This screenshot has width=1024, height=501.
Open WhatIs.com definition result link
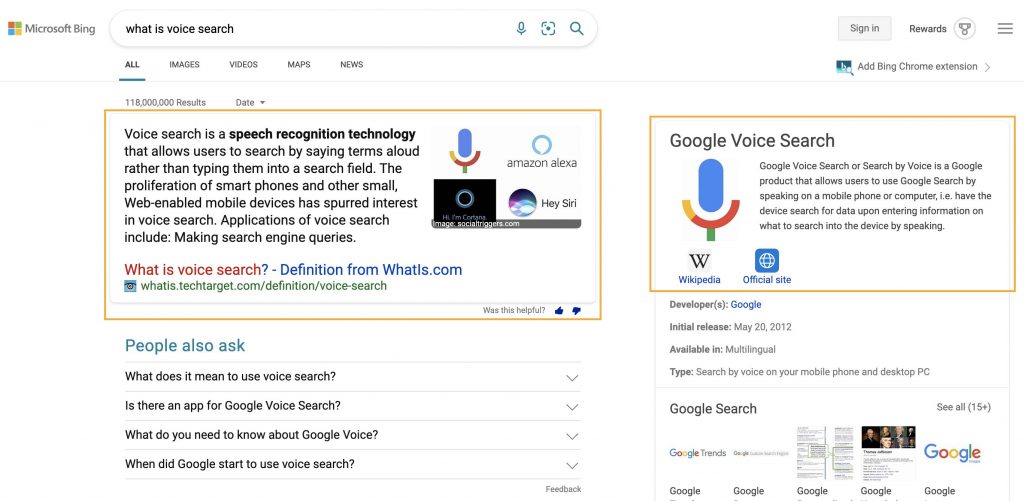point(293,270)
